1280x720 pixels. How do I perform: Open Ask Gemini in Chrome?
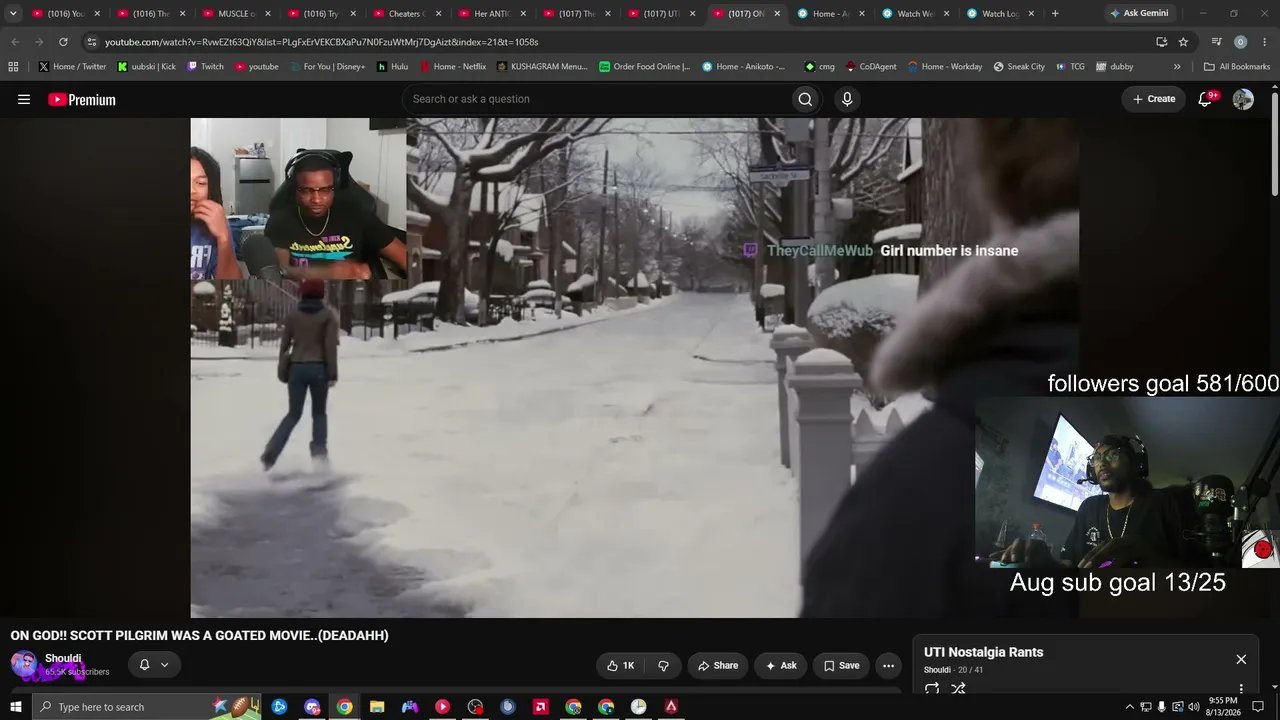(x=1138, y=14)
